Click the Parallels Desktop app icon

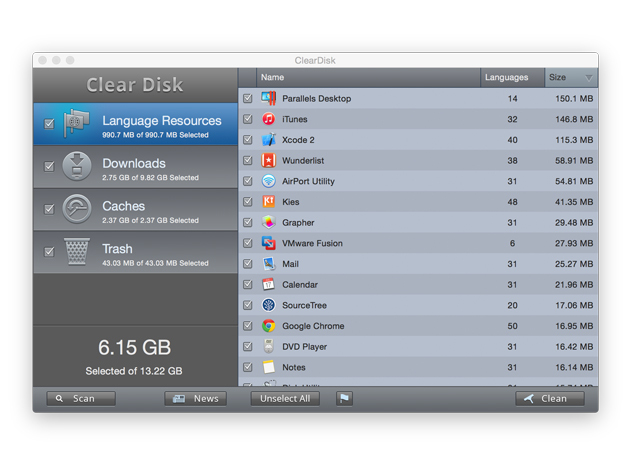click(x=268, y=98)
